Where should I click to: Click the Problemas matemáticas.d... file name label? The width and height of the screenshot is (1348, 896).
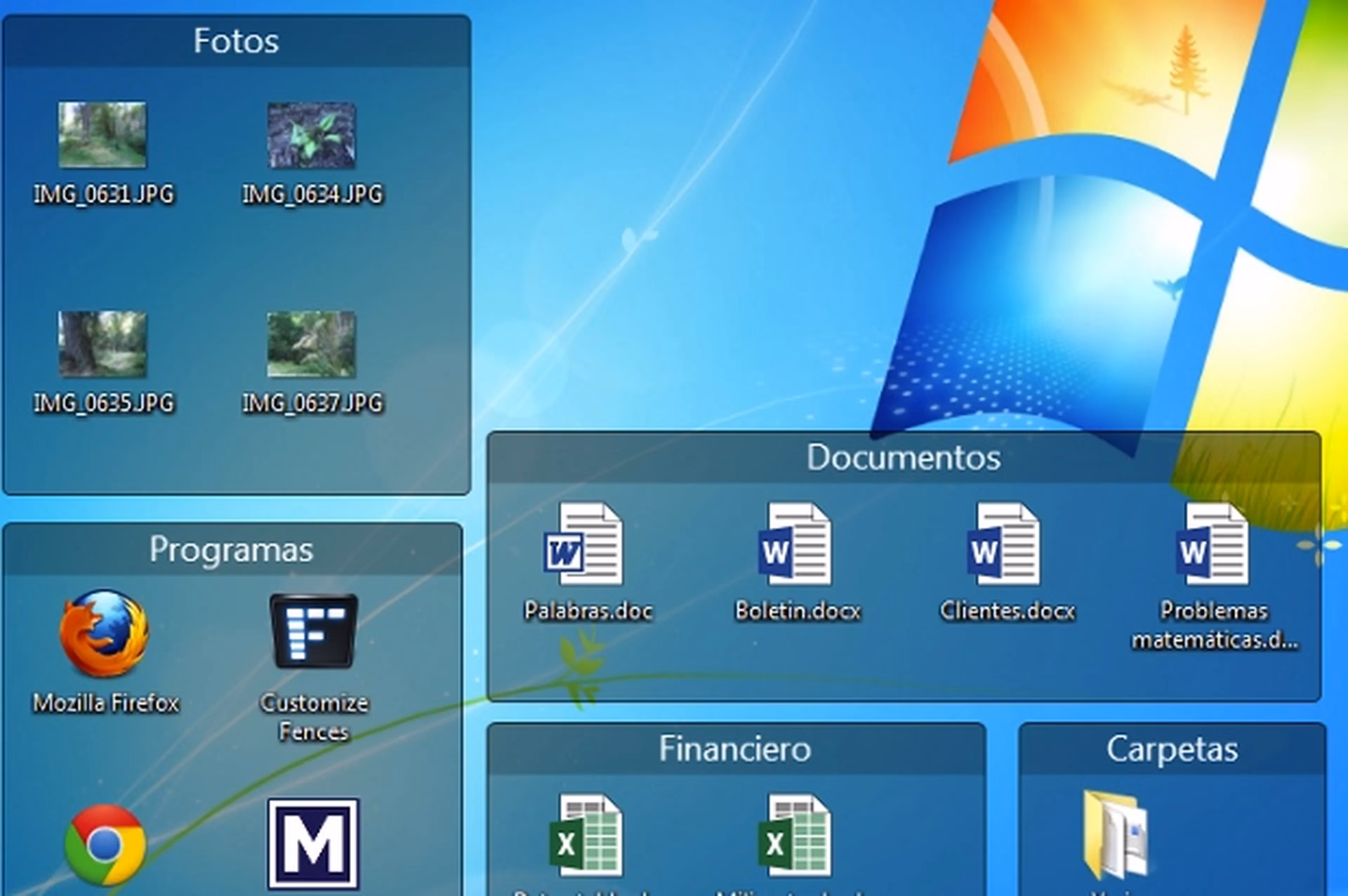coord(1215,625)
